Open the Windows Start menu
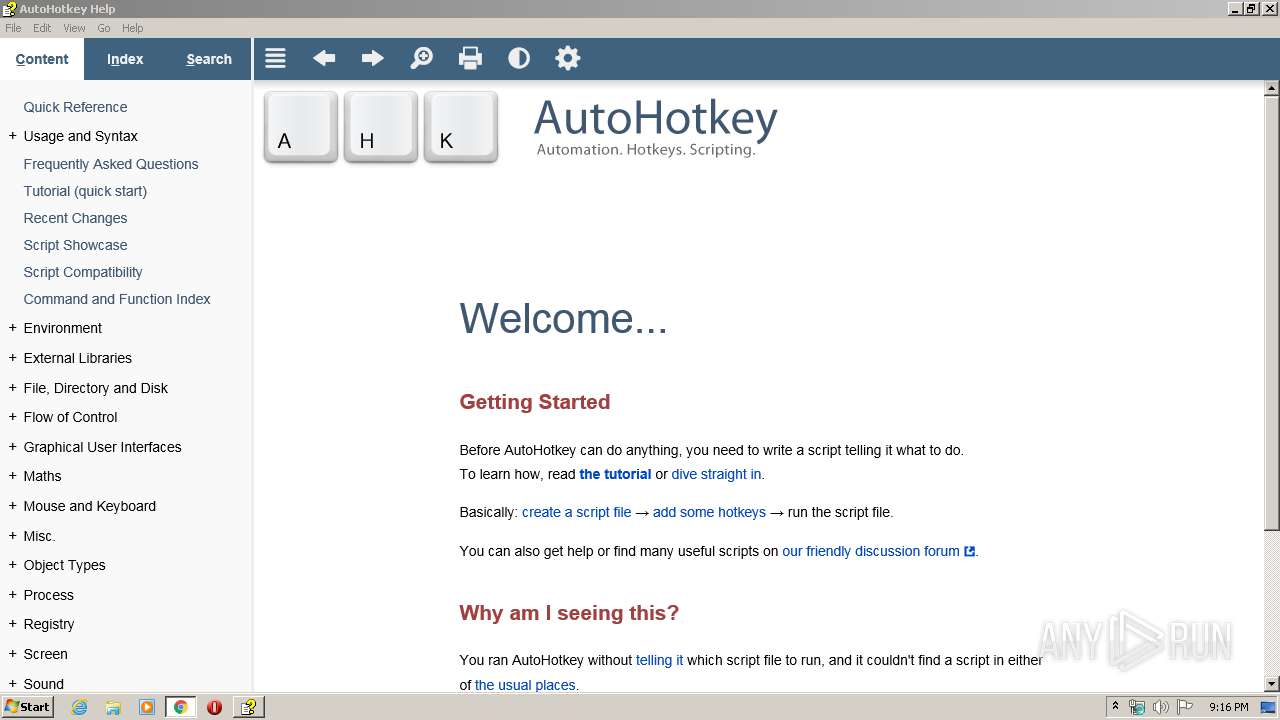The width and height of the screenshot is (1280, 720). [28, 707]
